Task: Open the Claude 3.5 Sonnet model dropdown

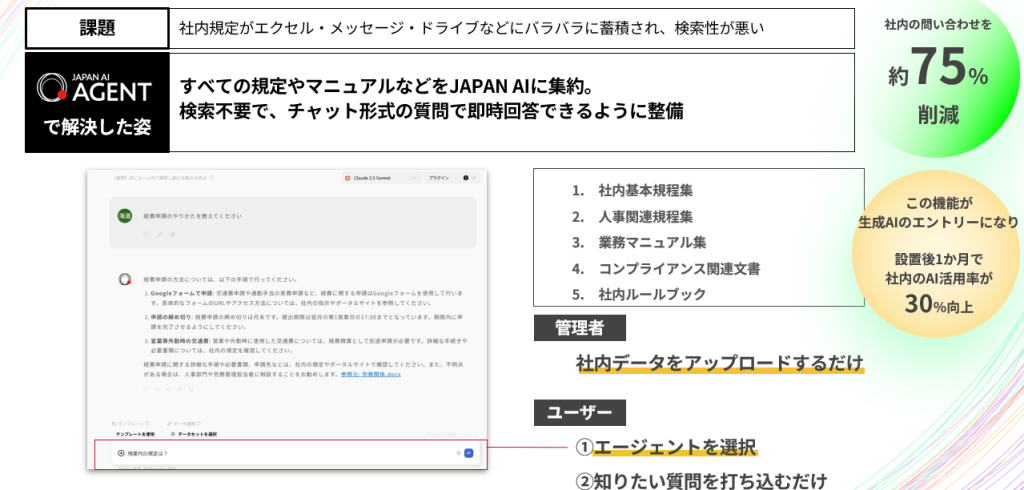Action: 381,178
